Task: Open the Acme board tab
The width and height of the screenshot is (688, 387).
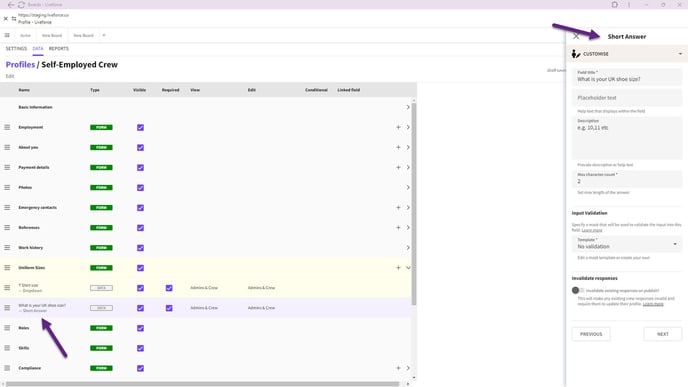Action: click(x=25, y=36)
